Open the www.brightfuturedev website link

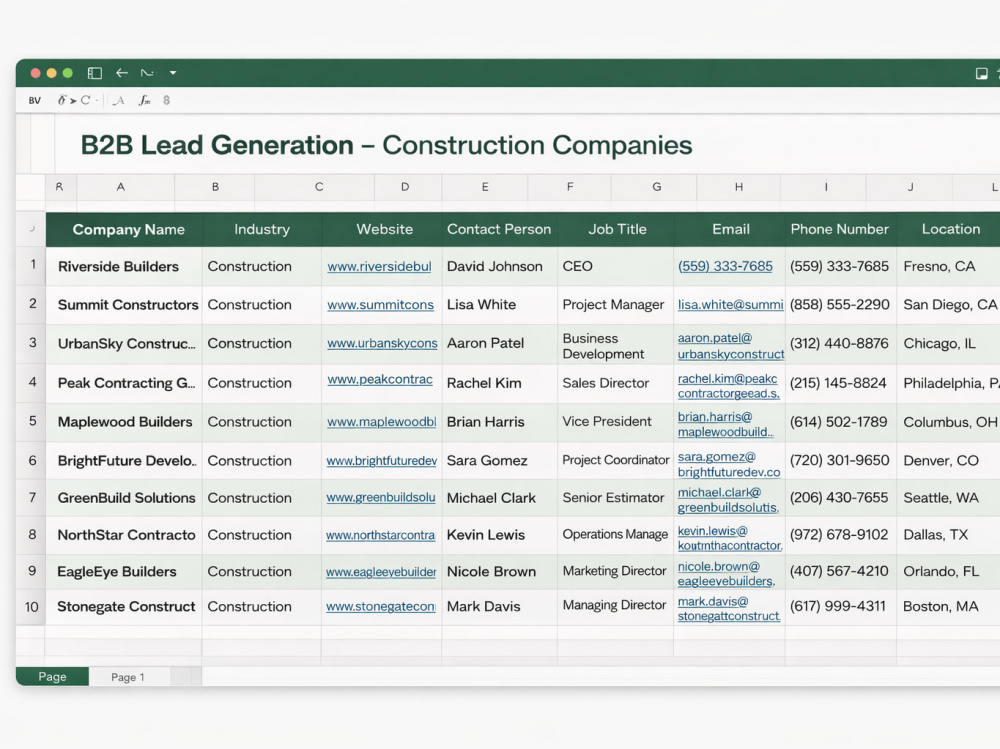point(382,461)
